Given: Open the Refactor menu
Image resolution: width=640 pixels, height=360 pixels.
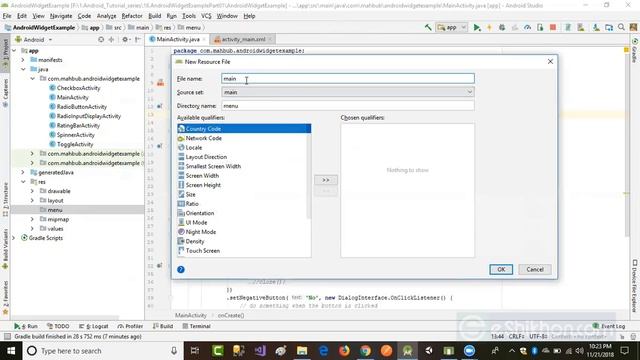Looking at the screenshot, I should tap(132, 16).
